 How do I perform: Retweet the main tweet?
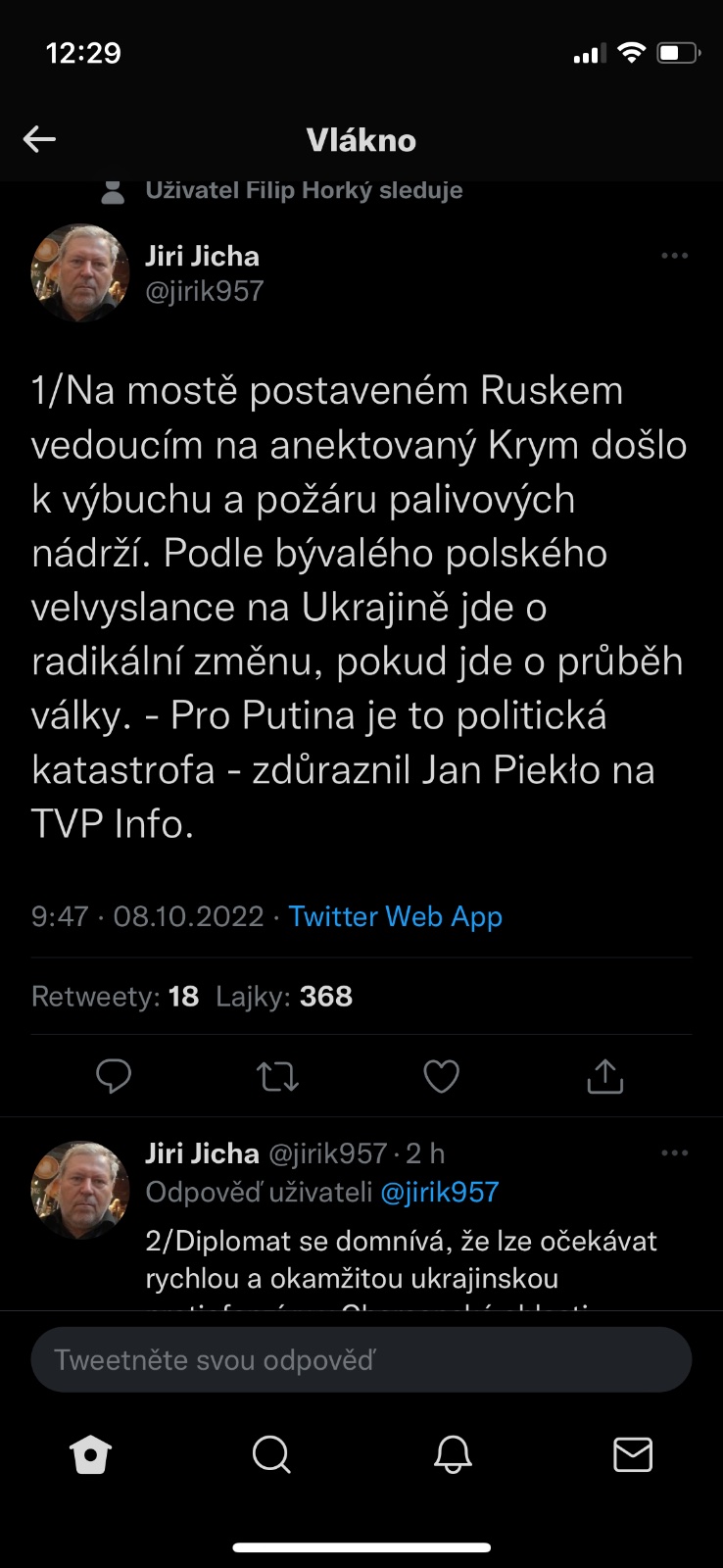pyautogui.click(x=277, y=1076)
